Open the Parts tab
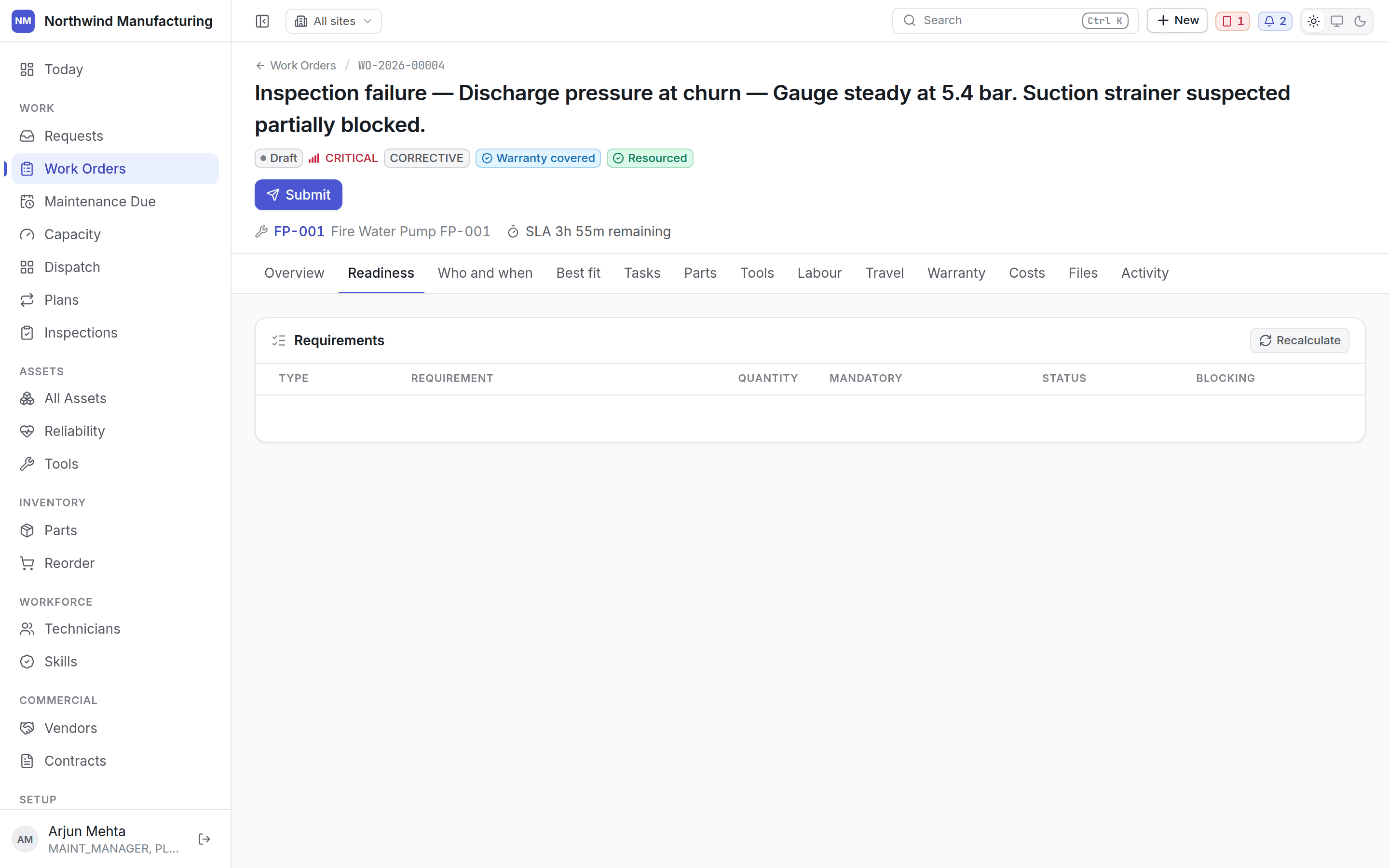 coord(700,273)
